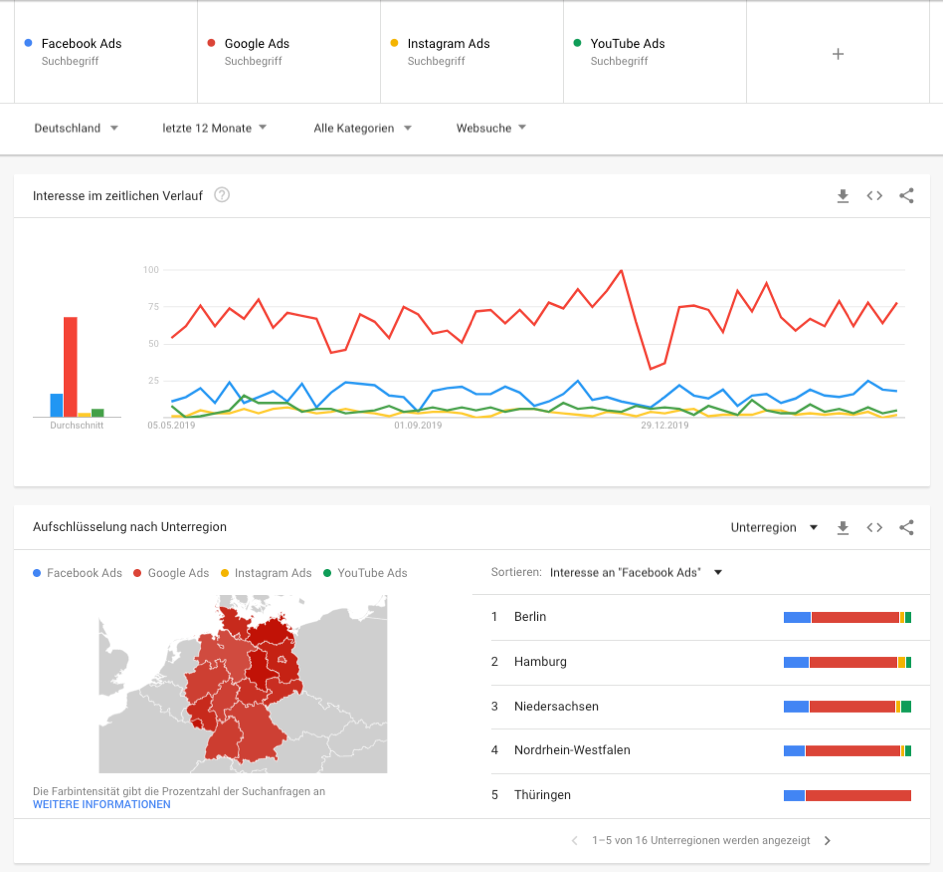The height and width of the screenshot is (872, 943).
Task: Click the 29.12.2019 date label on chart axis
Action: pyautogui.click(x=665, y=425)
